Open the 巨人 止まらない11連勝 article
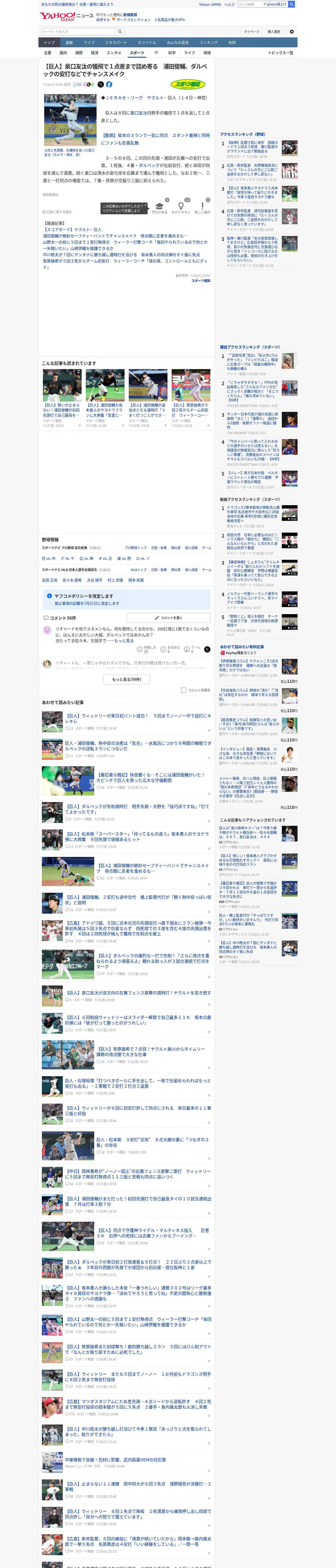This screenshot has width=336, height=1568. pos(138,1486)
